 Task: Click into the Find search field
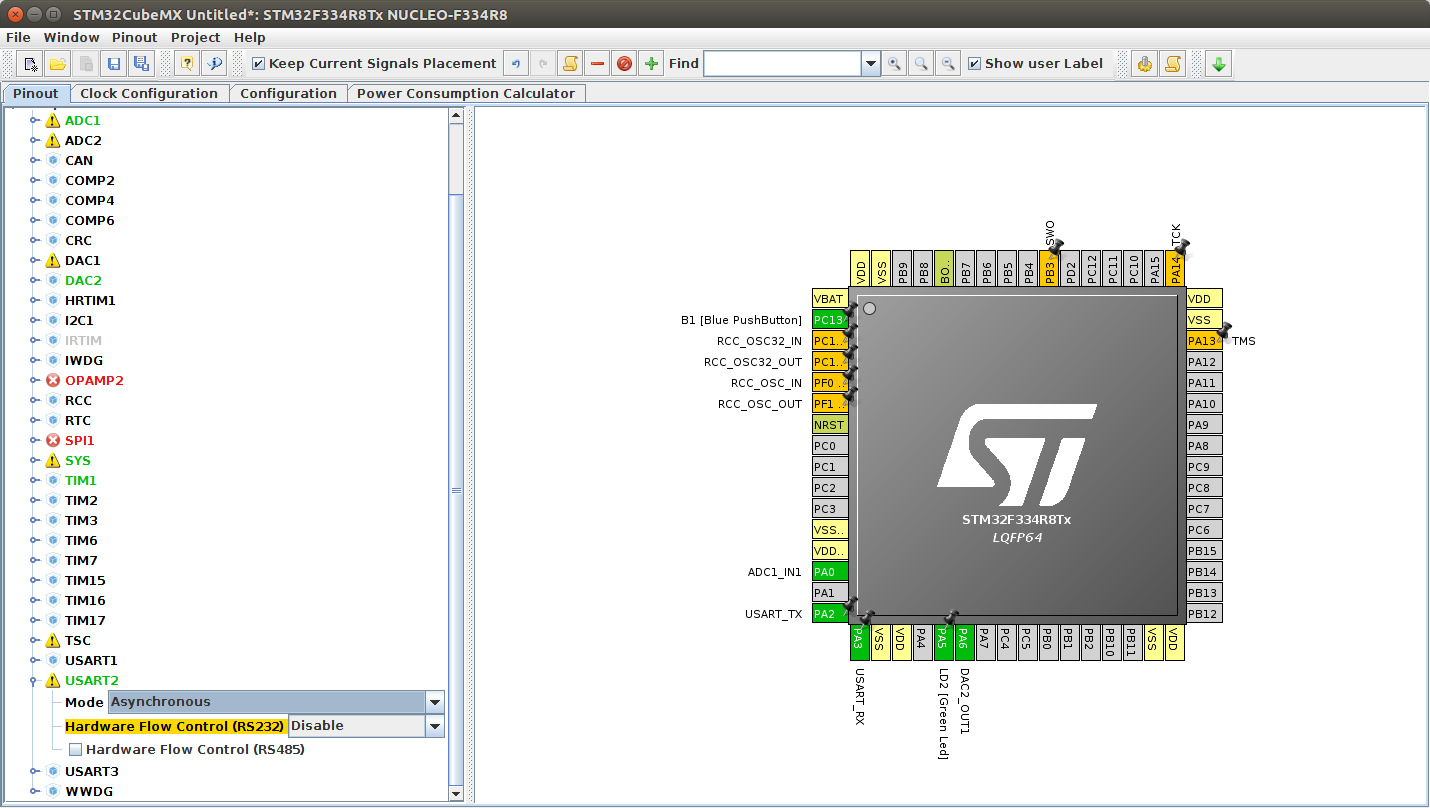click(782, 64)
